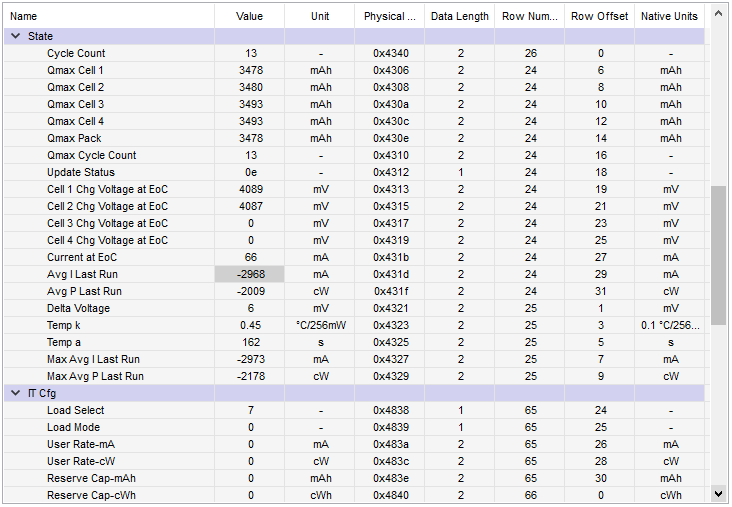Select the Delta Voltage row name
Screen dimensions: 732x507
click(x=78, y=308)
